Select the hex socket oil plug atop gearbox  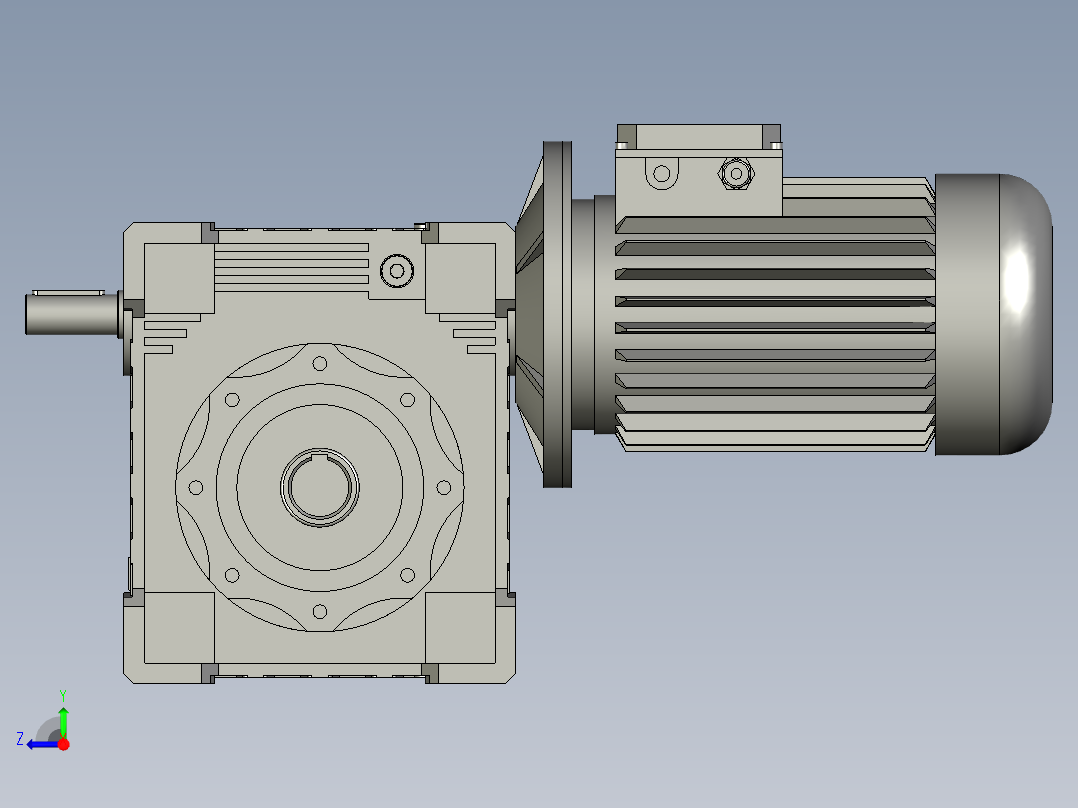(x=397, y=271)
